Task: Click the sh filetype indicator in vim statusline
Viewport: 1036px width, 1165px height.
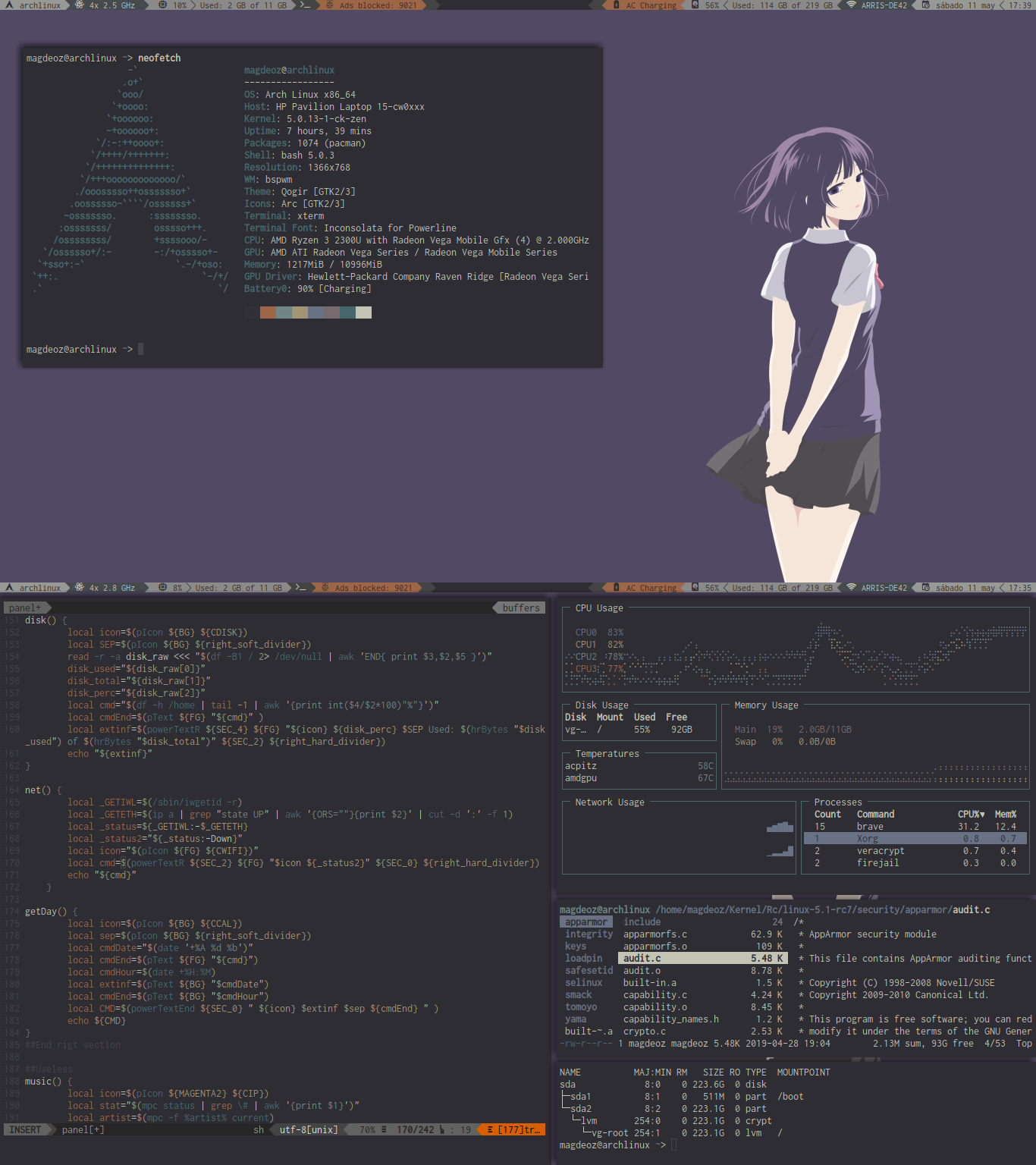Action: tap(259, 1130)
